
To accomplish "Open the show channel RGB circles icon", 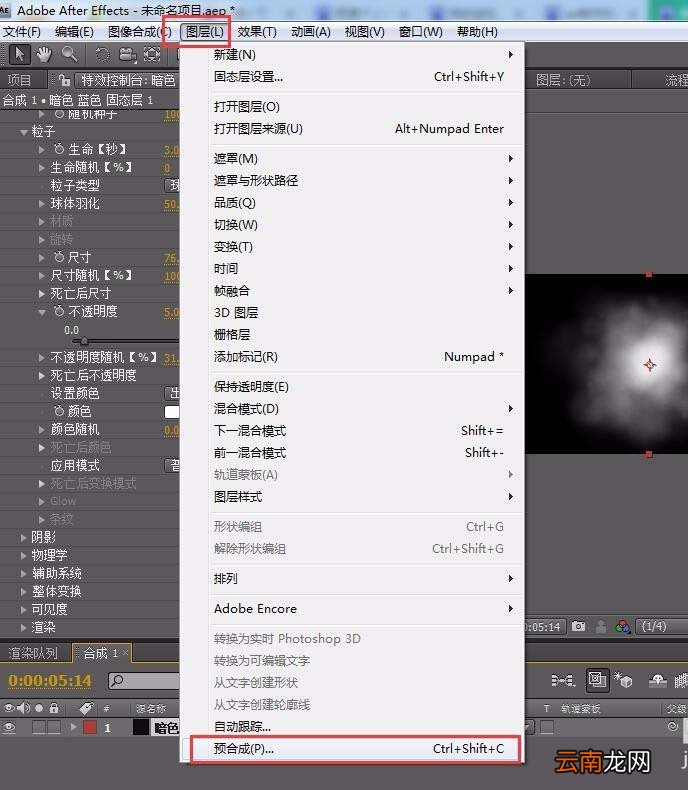I will click(x=623, y=626).
